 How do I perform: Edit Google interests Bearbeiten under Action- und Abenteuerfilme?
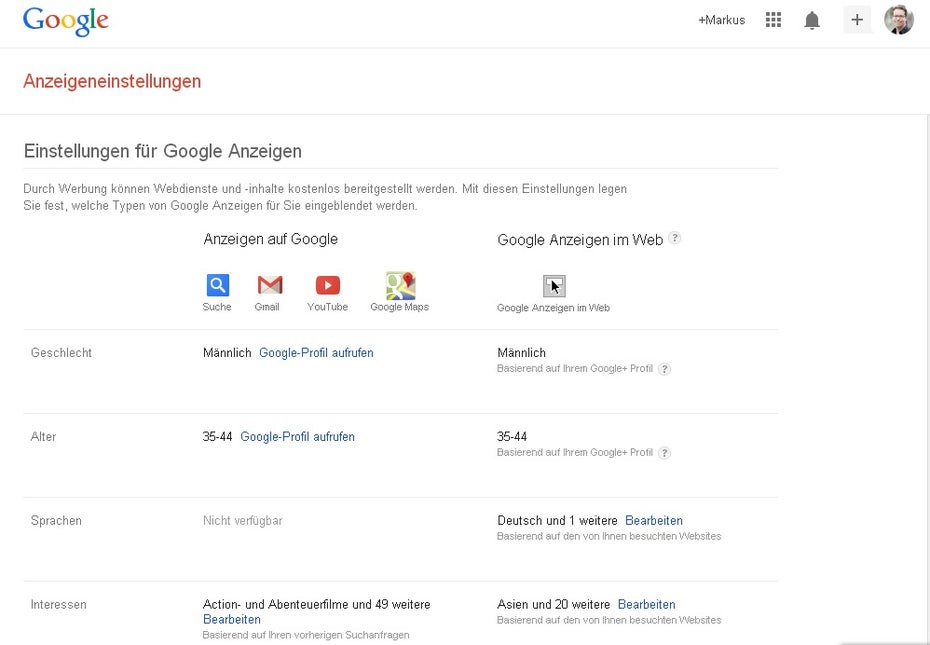click(x=231, y=619)
